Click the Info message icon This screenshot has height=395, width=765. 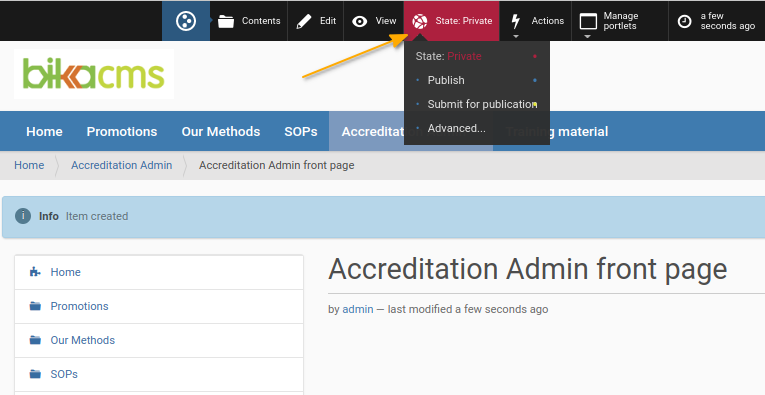pos(23,216)
